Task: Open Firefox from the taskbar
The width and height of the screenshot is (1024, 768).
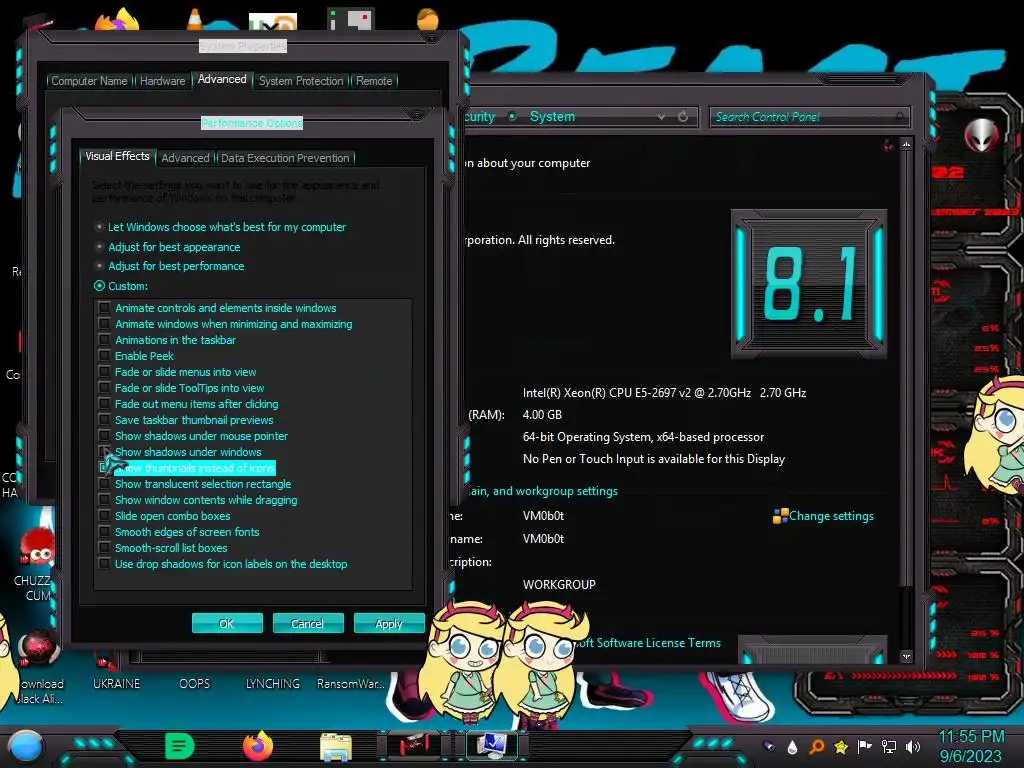Action: click(258, 746)
